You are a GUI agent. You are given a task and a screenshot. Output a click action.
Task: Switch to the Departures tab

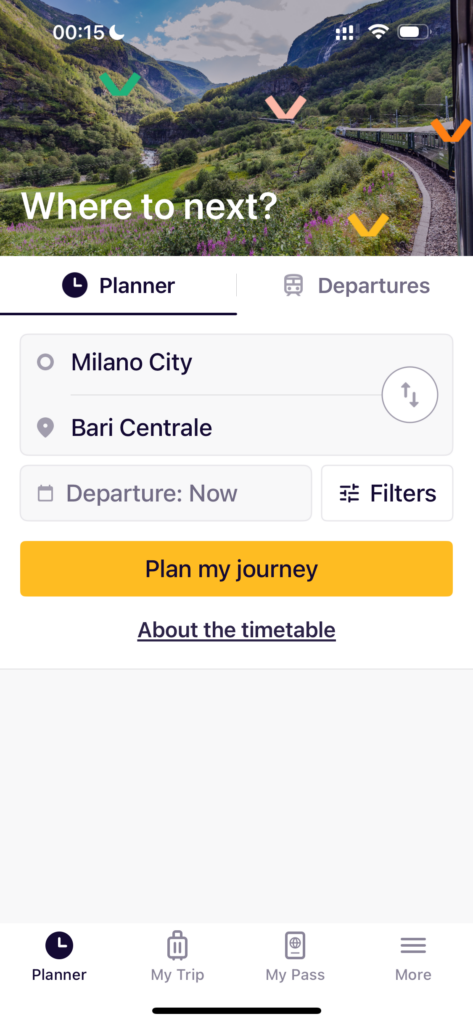(355, 285)
